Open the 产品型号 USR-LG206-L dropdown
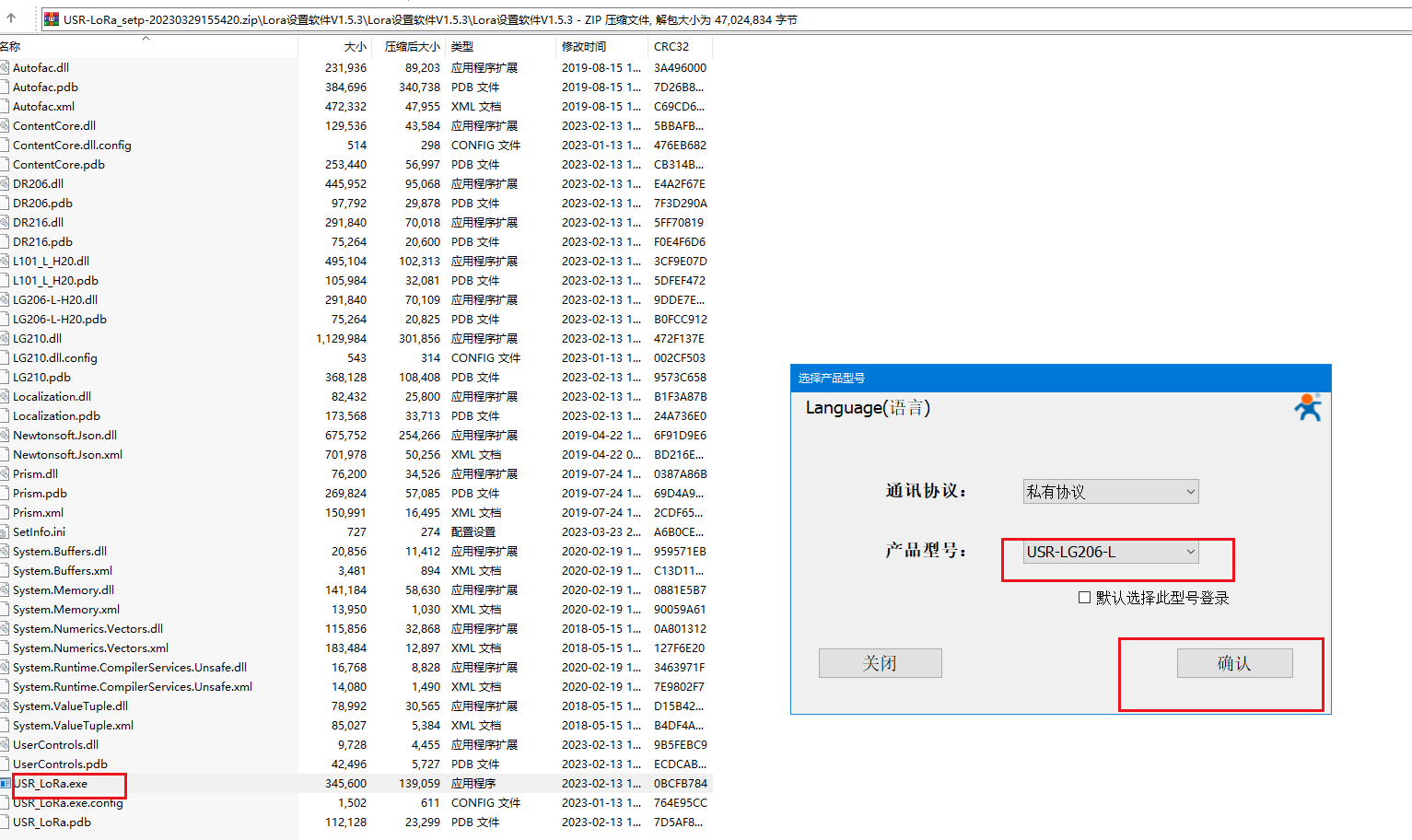 [x=1111, y=552]
